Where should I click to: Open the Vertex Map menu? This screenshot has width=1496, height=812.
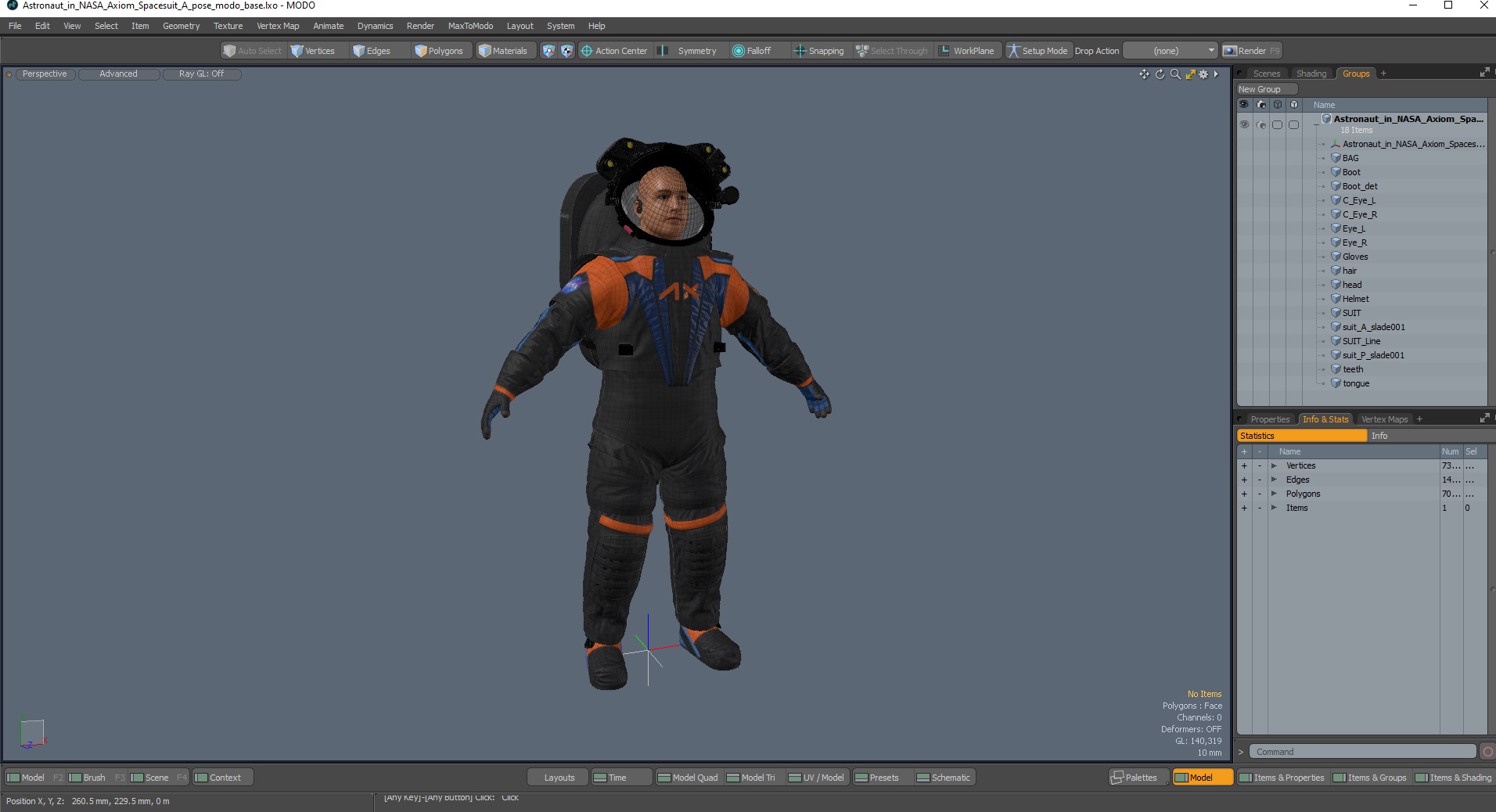coord(278,26)
